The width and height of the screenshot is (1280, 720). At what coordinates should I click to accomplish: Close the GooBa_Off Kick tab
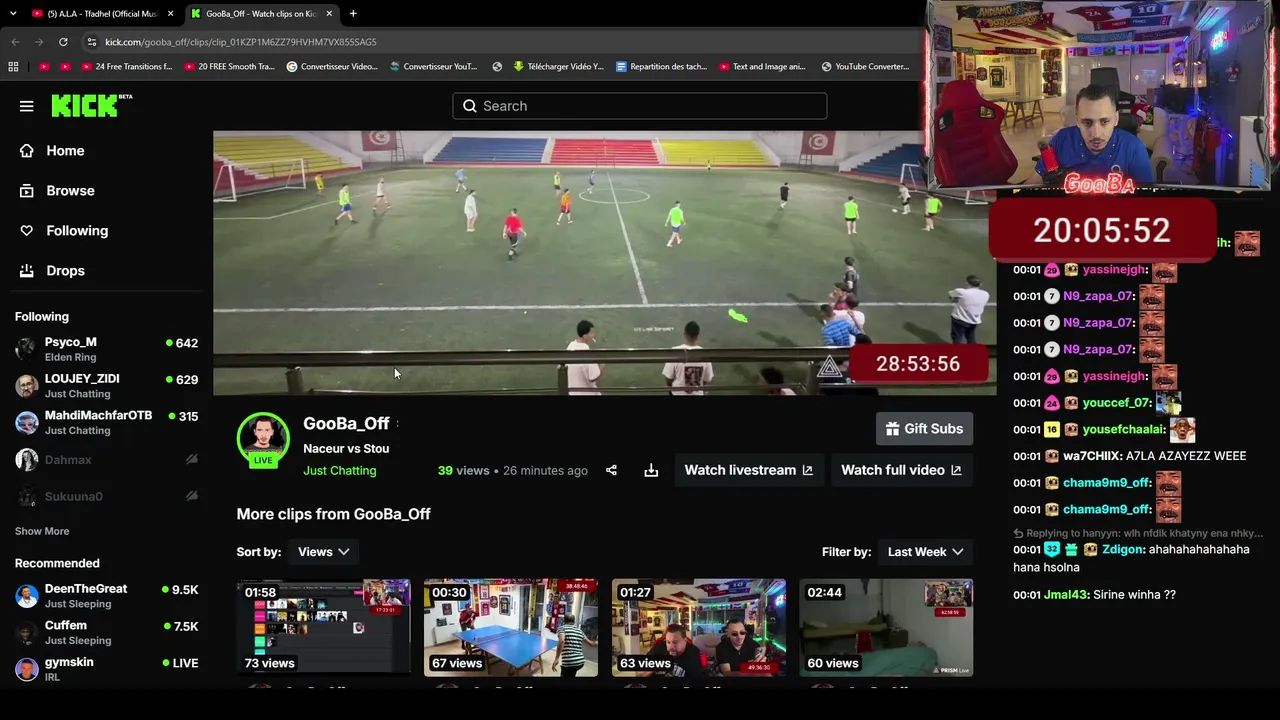pos(329,14)
